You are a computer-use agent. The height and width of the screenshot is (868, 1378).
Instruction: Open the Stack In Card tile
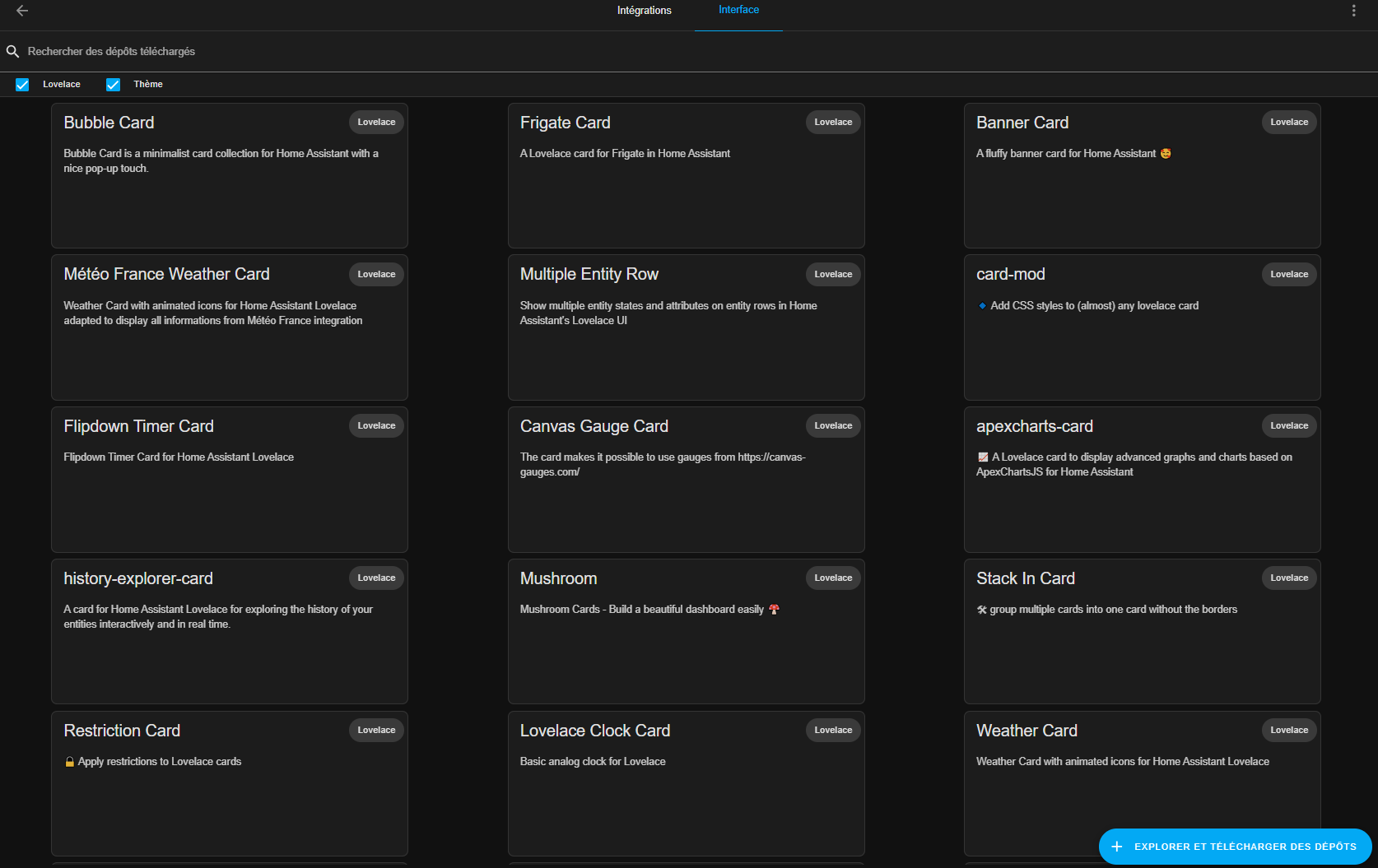click(x=1142, y=631)
